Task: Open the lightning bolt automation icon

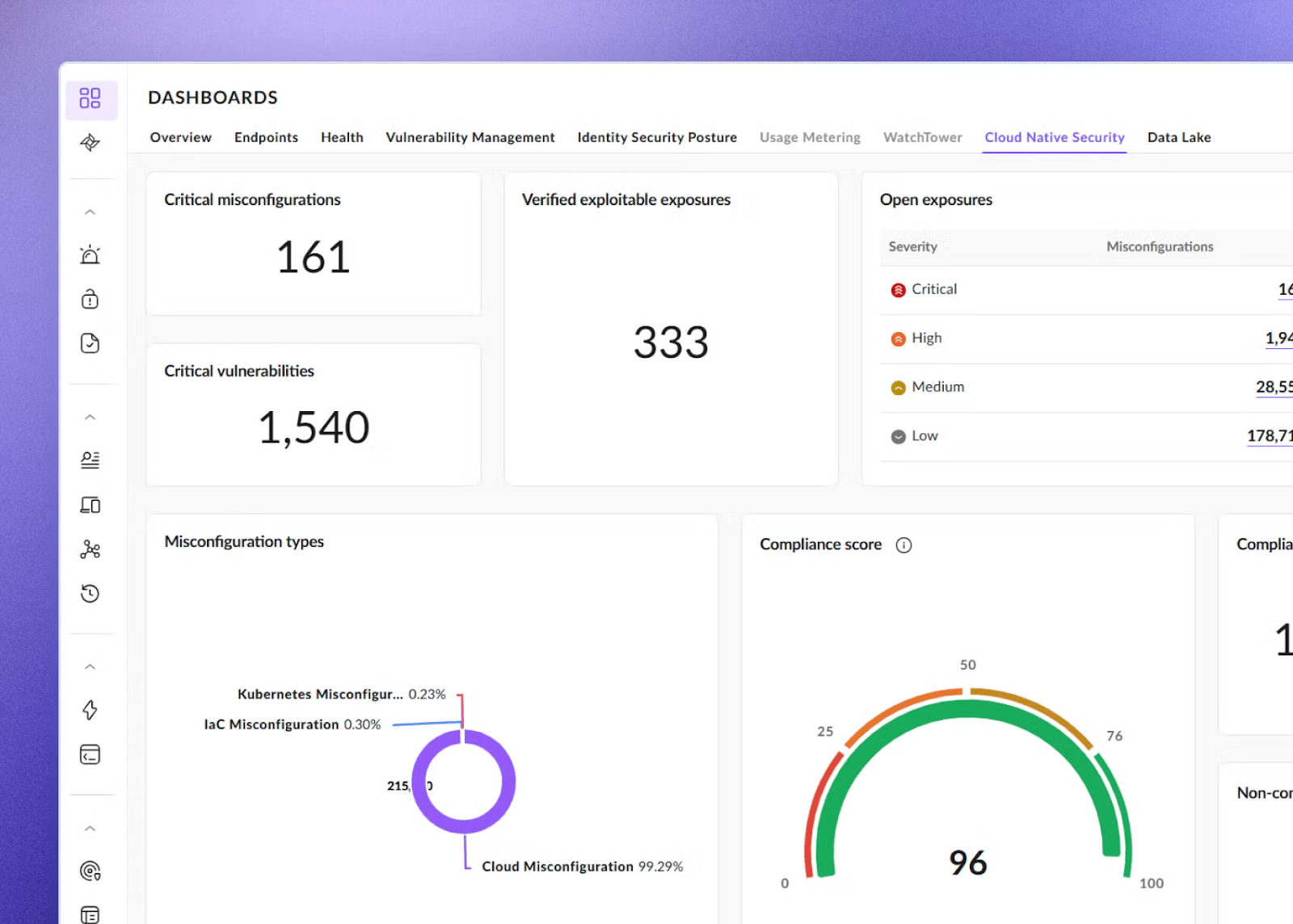Action: [90, 710]
